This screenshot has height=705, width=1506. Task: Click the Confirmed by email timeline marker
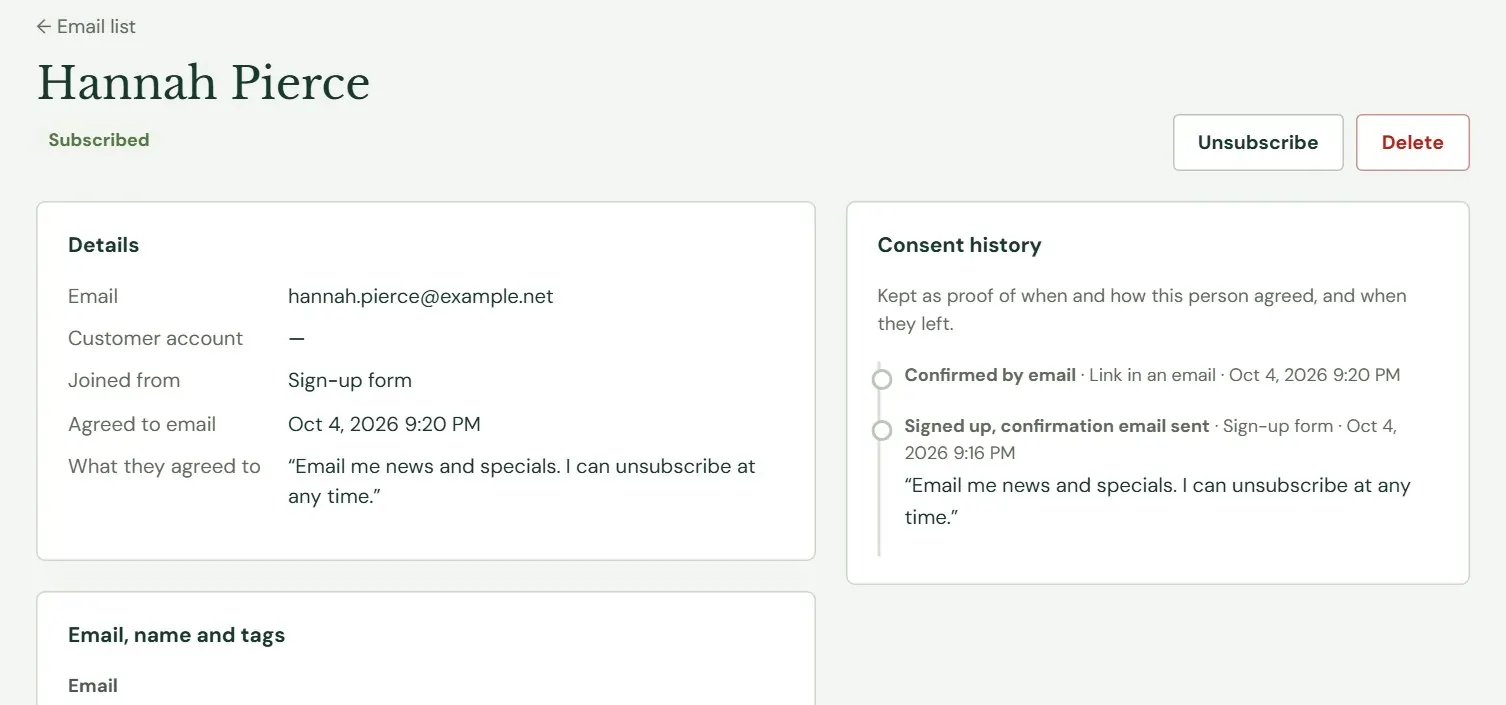coord(882,379)
